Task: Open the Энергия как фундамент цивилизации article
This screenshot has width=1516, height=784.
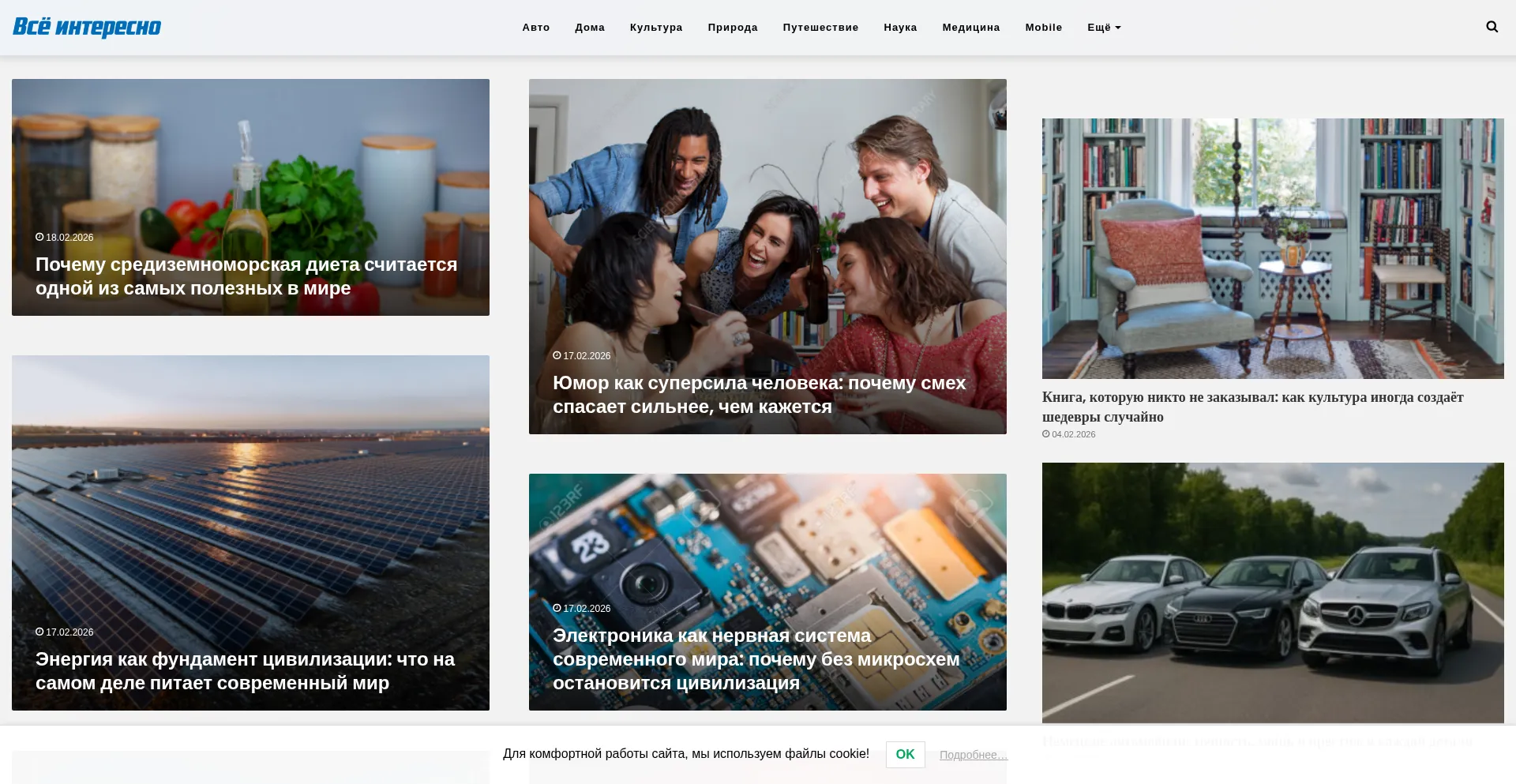Action: pyautogui.click(x=245, y=671)
